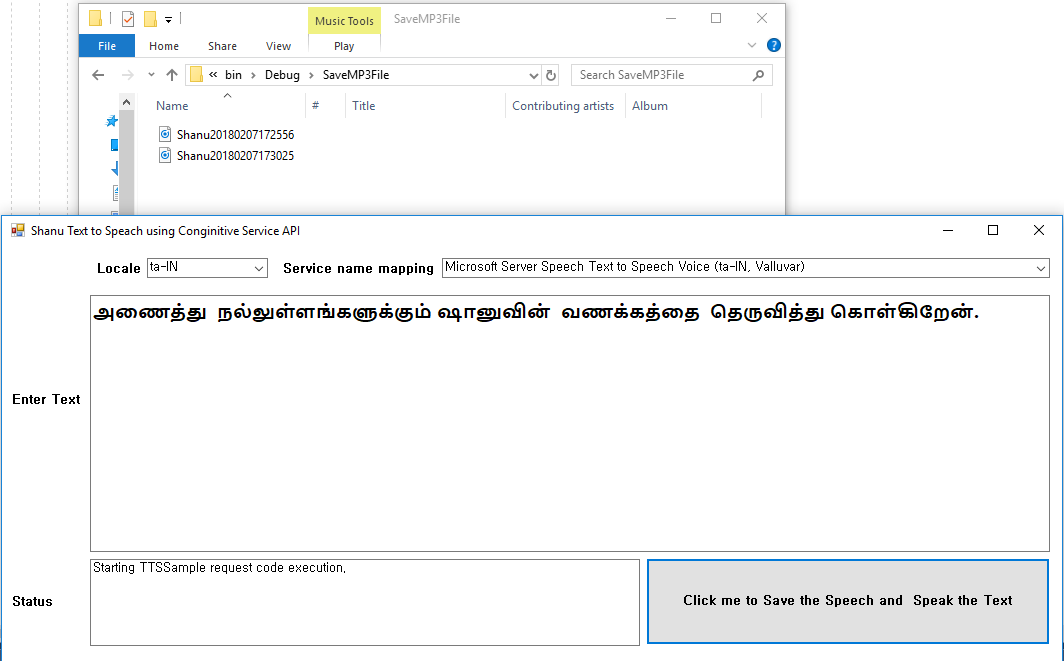Expand the address bar history dropdown
This screenshot has height=661, width=1064.
tap(533, 75)
